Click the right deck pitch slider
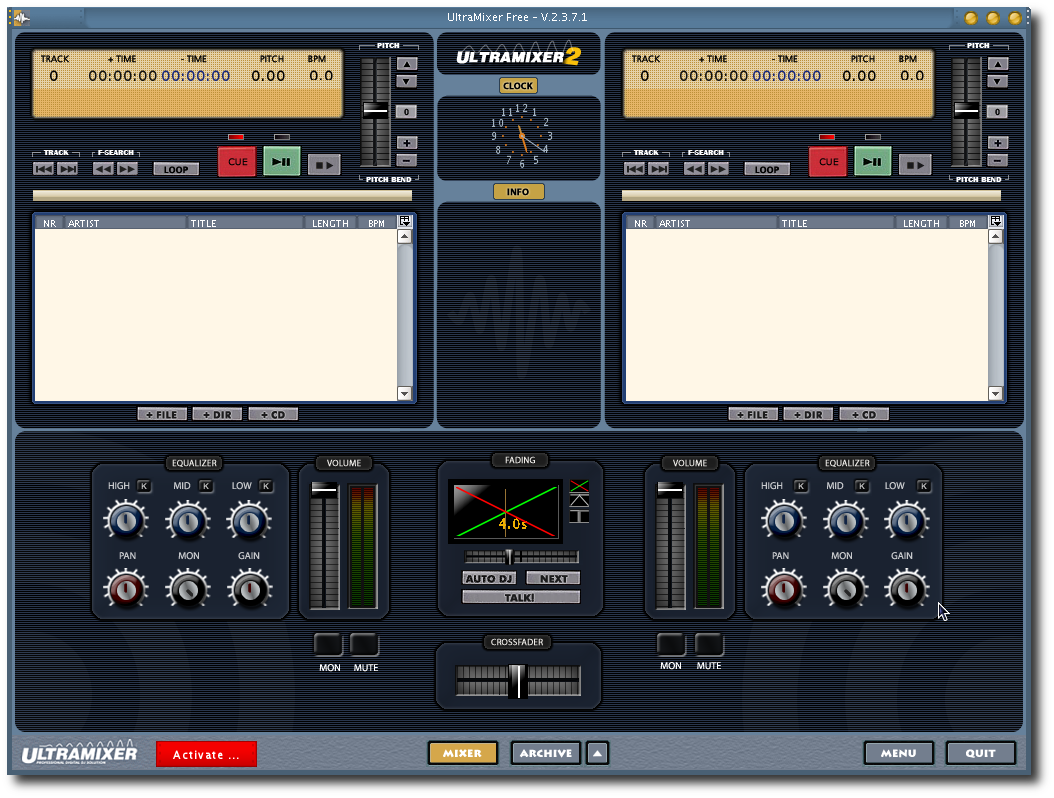The height and width of the screenshot is (798, 1054). pos(967,112)
